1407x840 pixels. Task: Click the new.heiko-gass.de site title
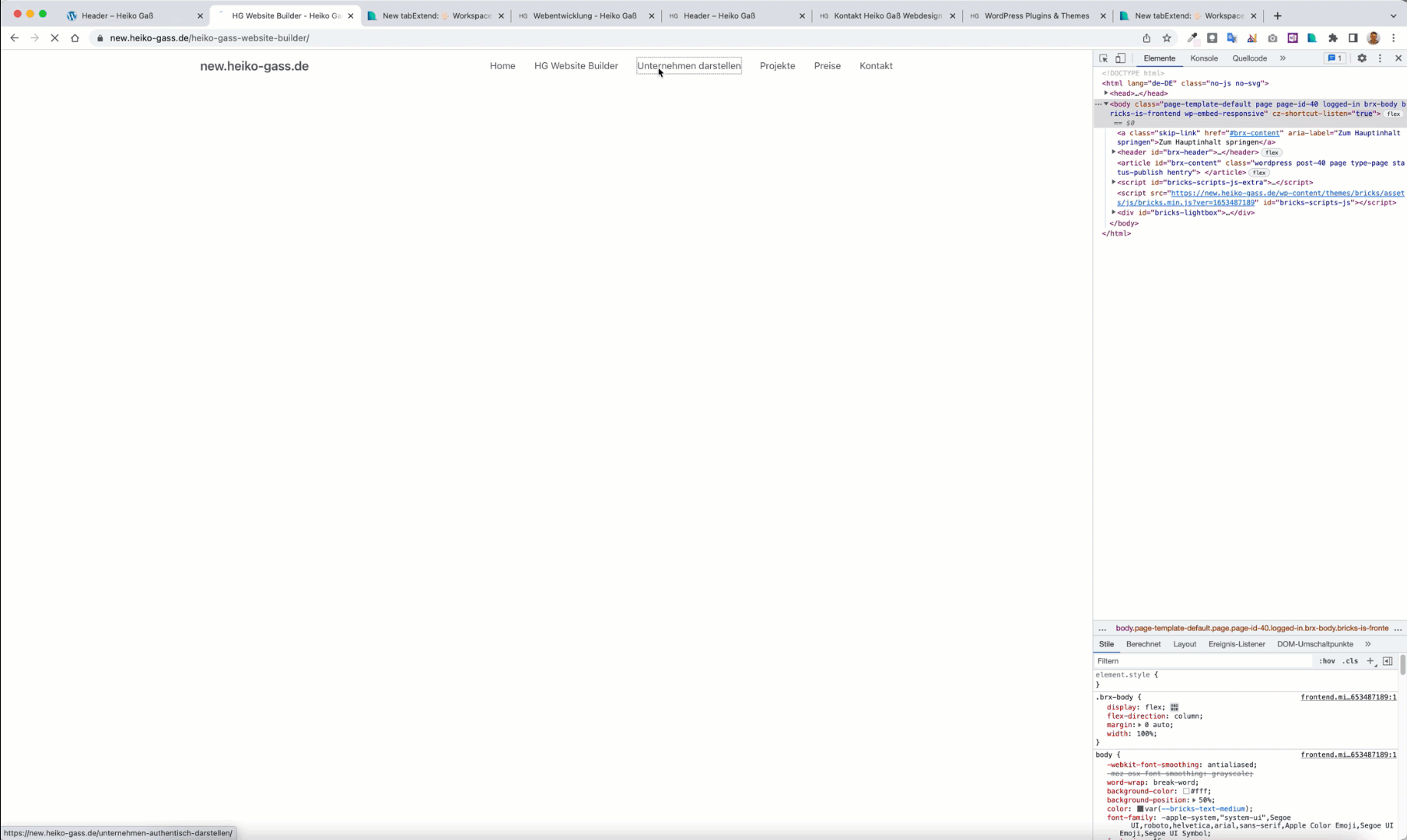254,66
